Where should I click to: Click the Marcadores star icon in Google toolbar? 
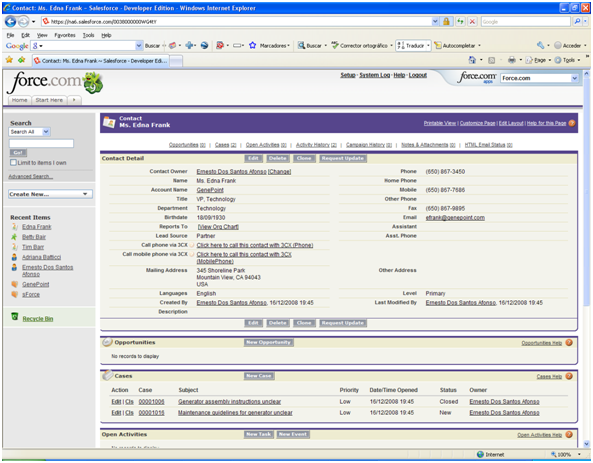pos(253,45)
